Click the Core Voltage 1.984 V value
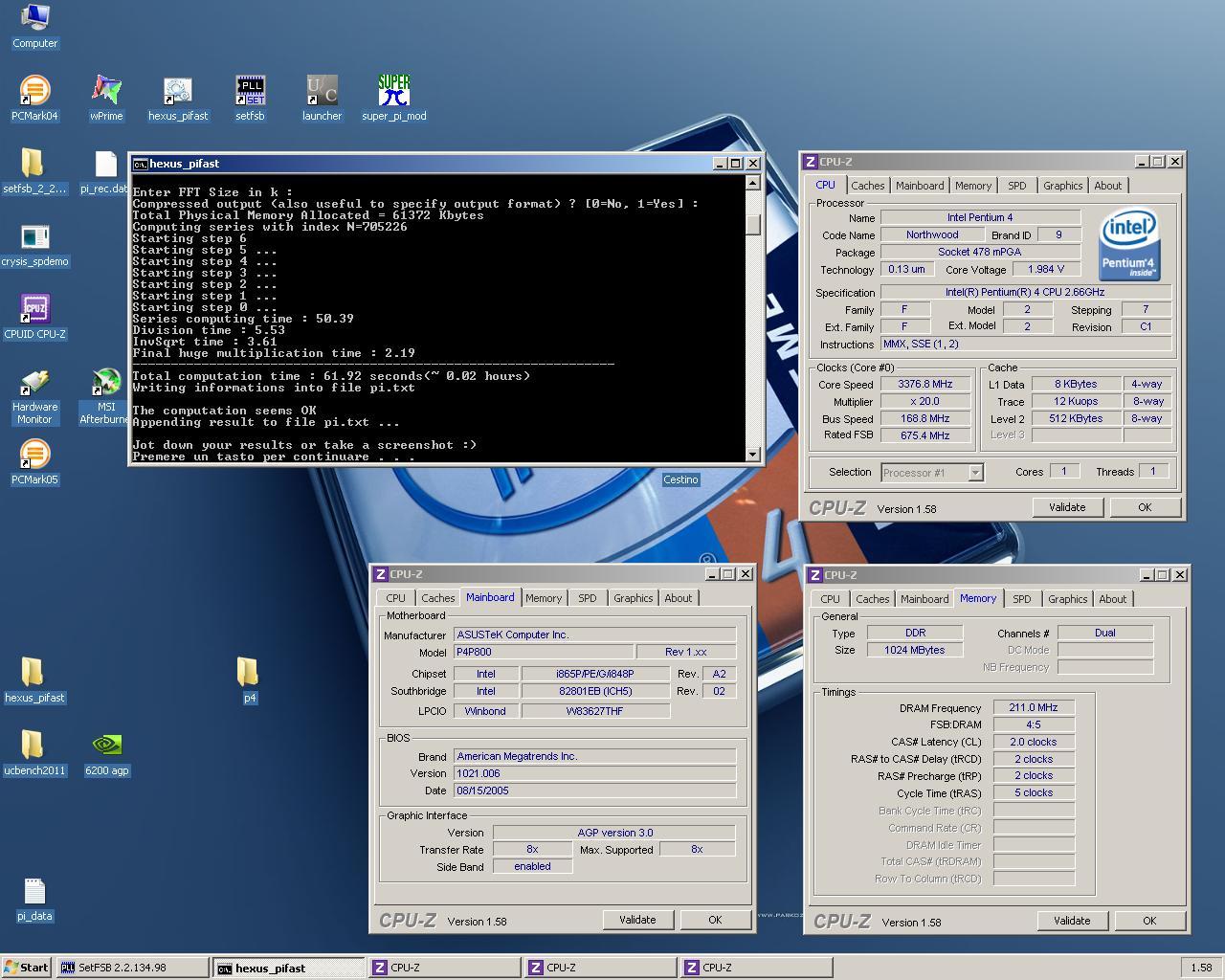Image resolution: width=1225 pixels, height=980 pixels. [x=1046, y=269]
